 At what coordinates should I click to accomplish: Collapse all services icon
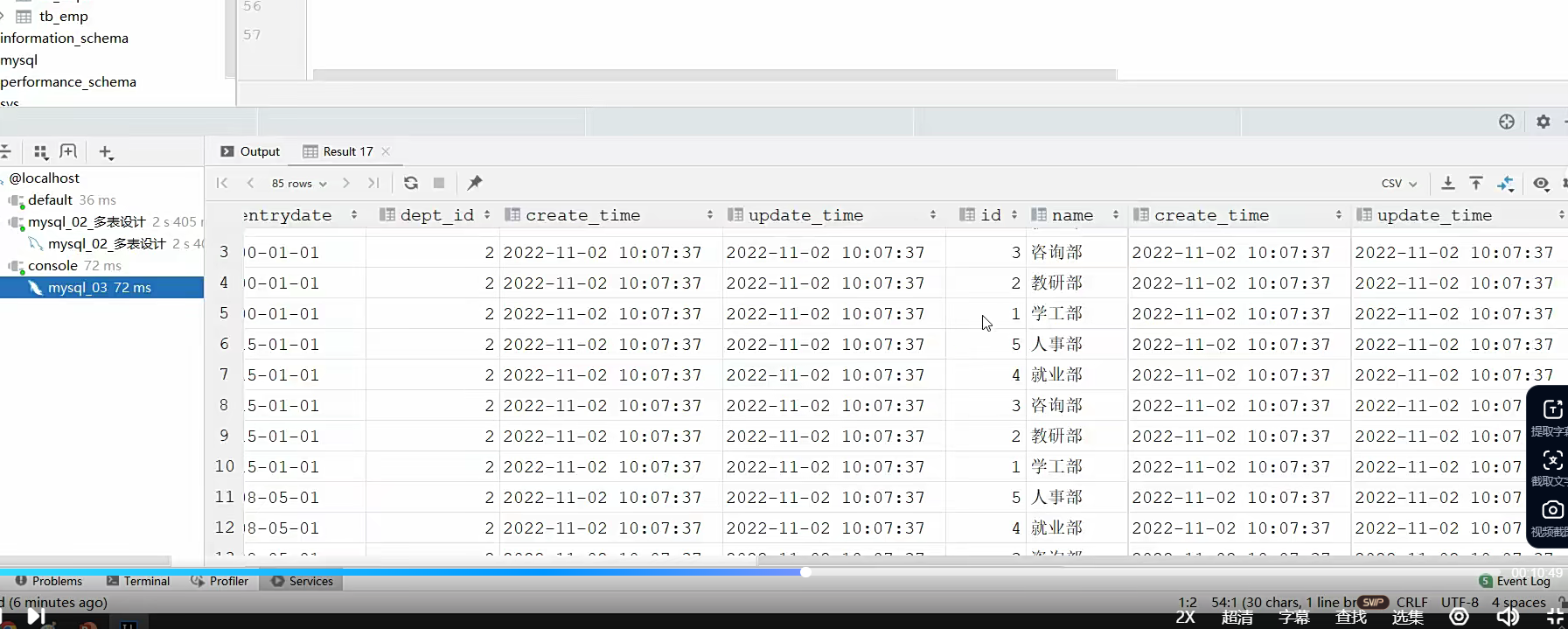point(5,152)
